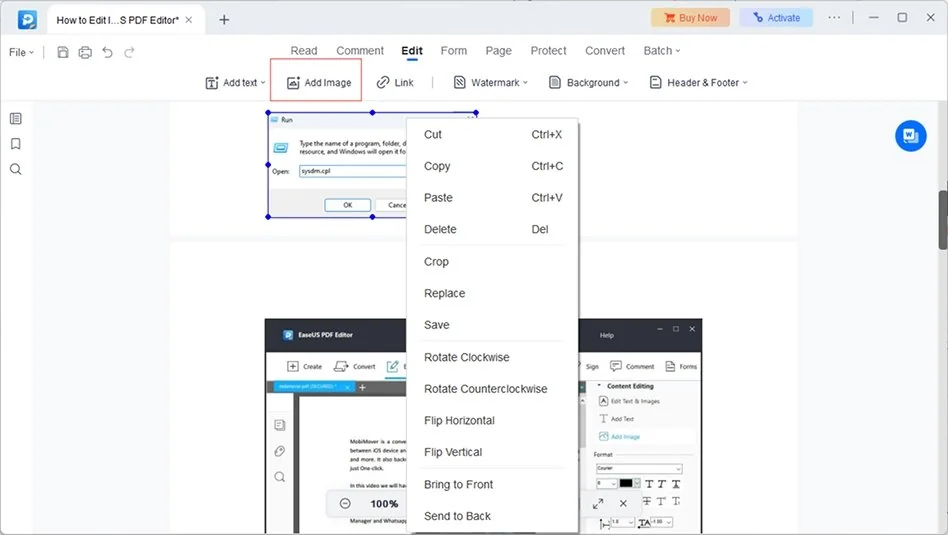The width and height of the screenshot is (948, 535).
Task: Open the search sidebar icon
Action: click(16, 169)
